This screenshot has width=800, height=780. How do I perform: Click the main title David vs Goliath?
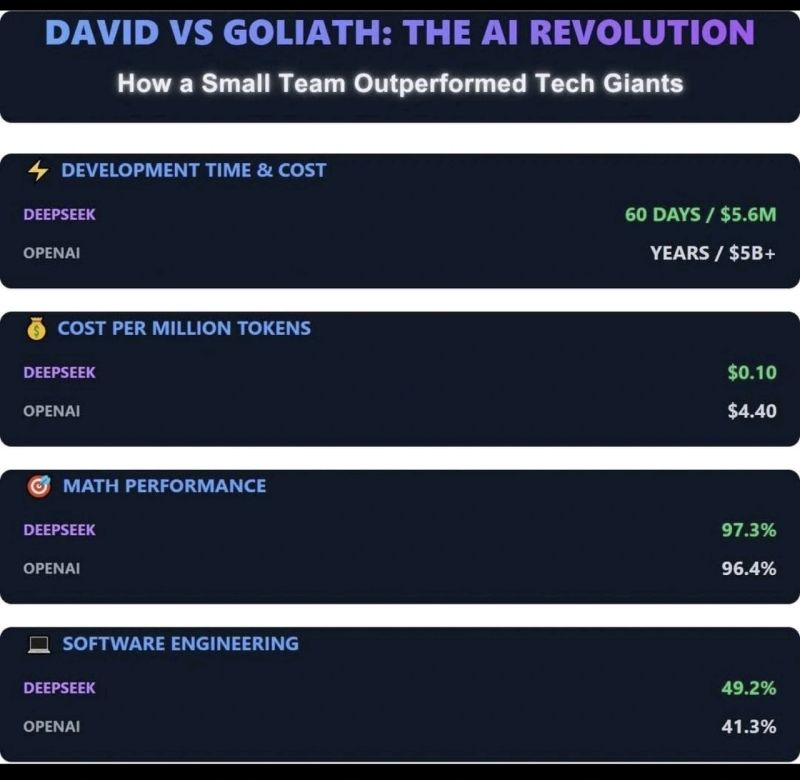(x=400, y=32)
